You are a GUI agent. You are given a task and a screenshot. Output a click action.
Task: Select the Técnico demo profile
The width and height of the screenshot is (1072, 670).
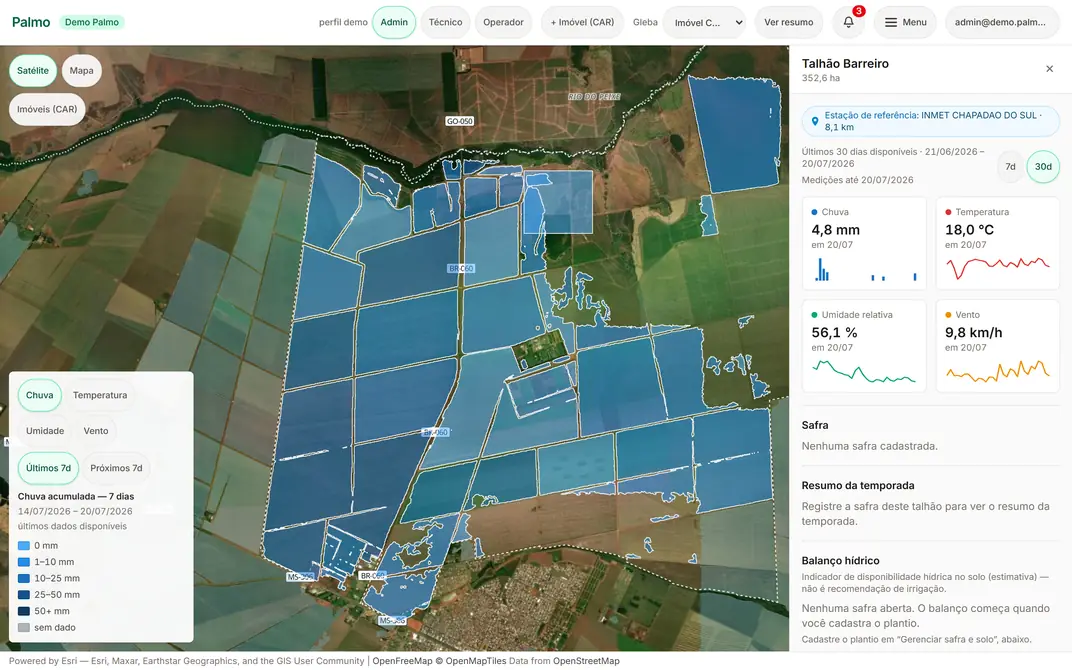(445, 23)
